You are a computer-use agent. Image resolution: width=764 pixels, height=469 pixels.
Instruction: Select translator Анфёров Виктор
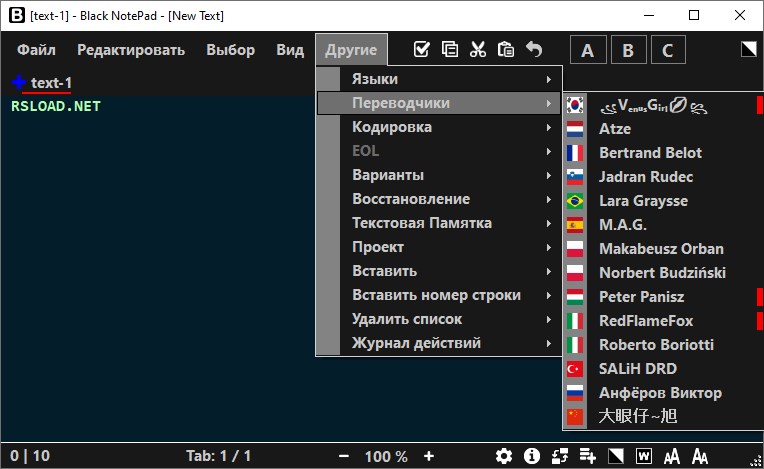pos(663,393)
